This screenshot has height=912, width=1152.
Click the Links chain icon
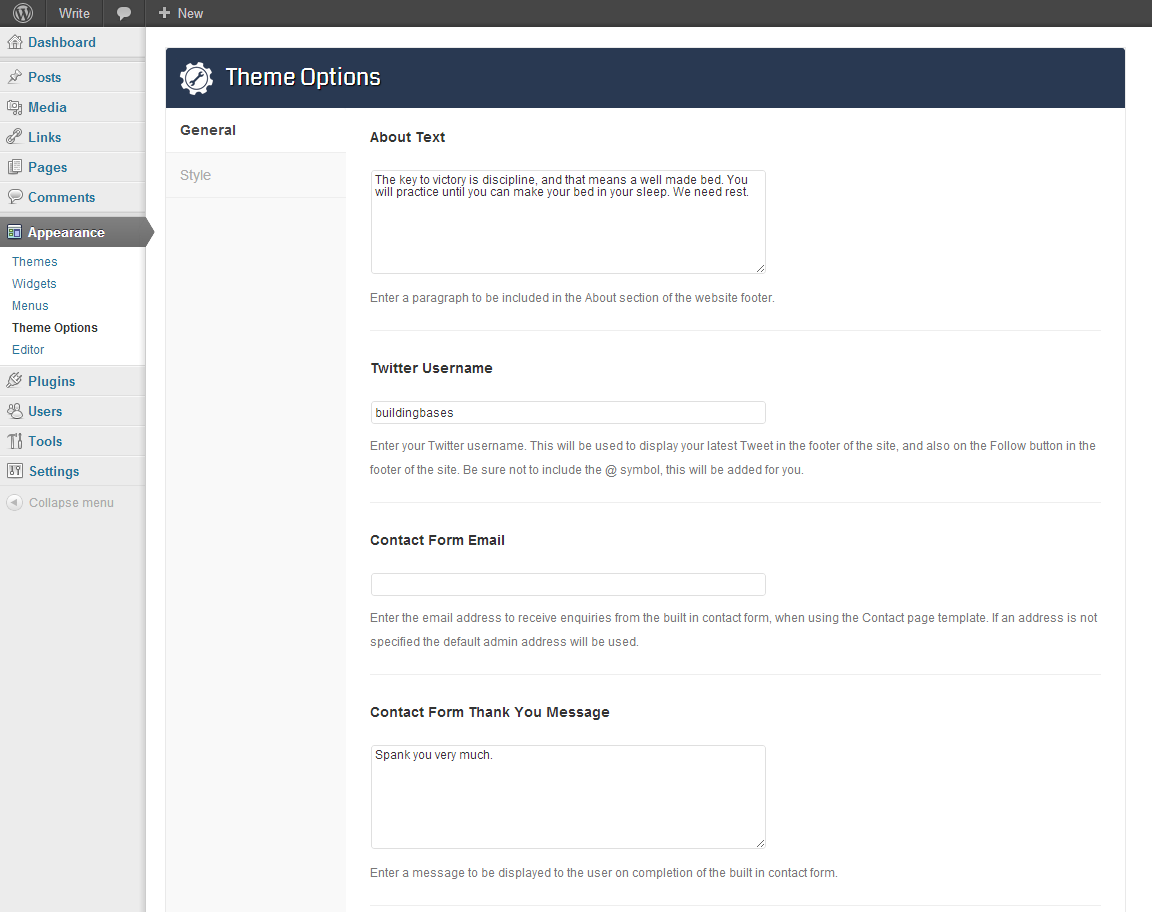pos(16,137)
